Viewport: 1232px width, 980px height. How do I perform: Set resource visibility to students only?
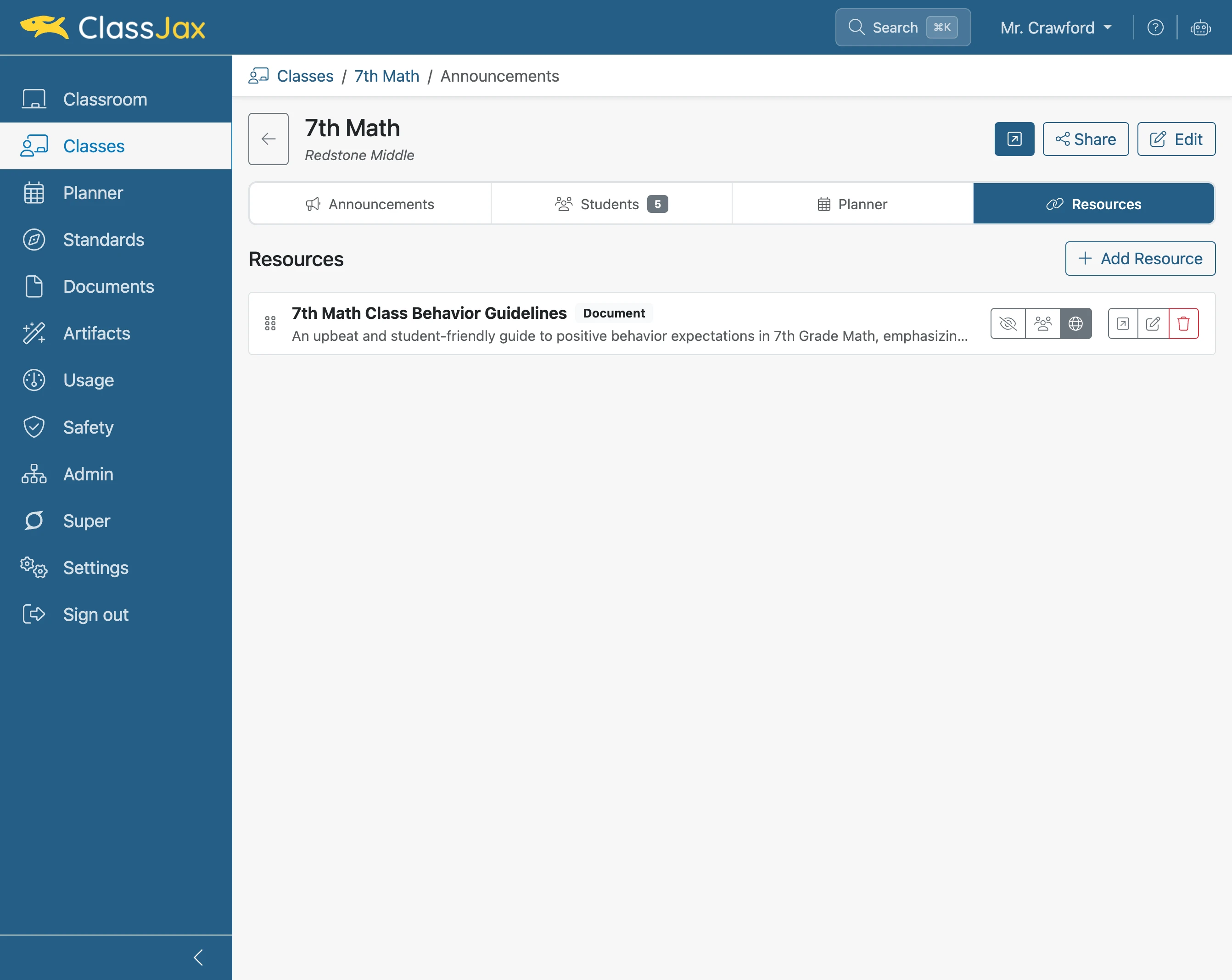pos(1042,323)
